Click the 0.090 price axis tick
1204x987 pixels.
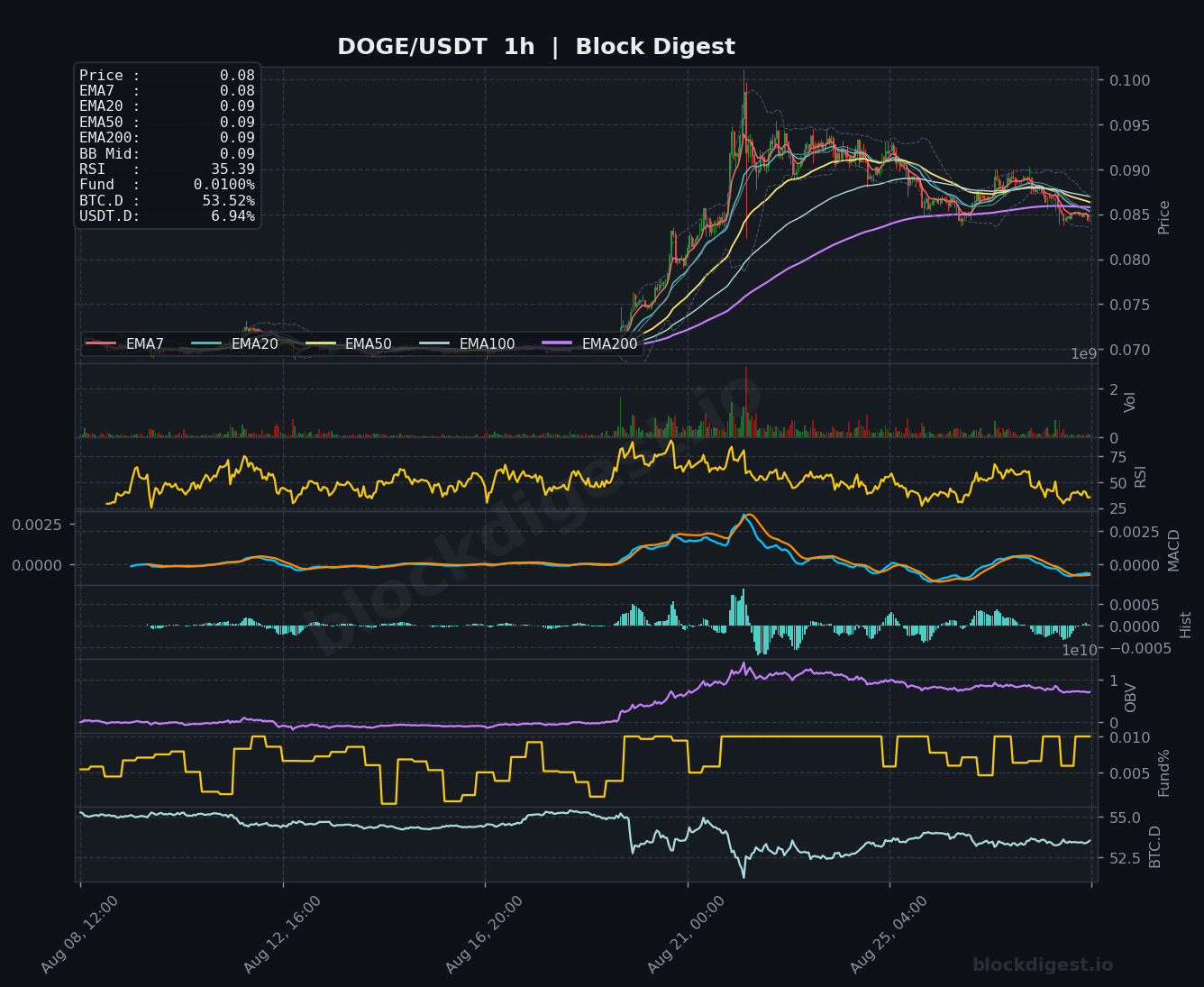(1130, 170)
